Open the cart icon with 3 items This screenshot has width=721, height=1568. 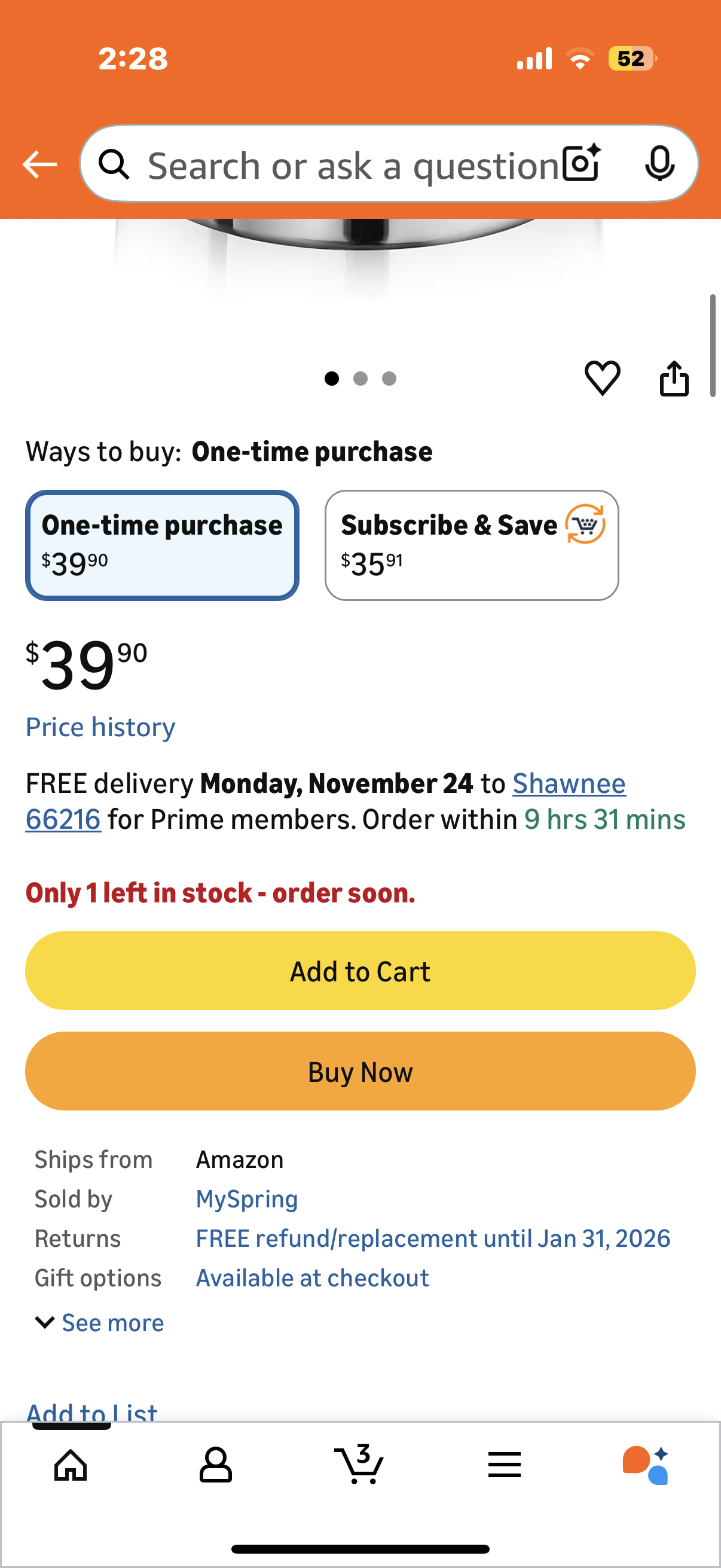click(359, 1464)
